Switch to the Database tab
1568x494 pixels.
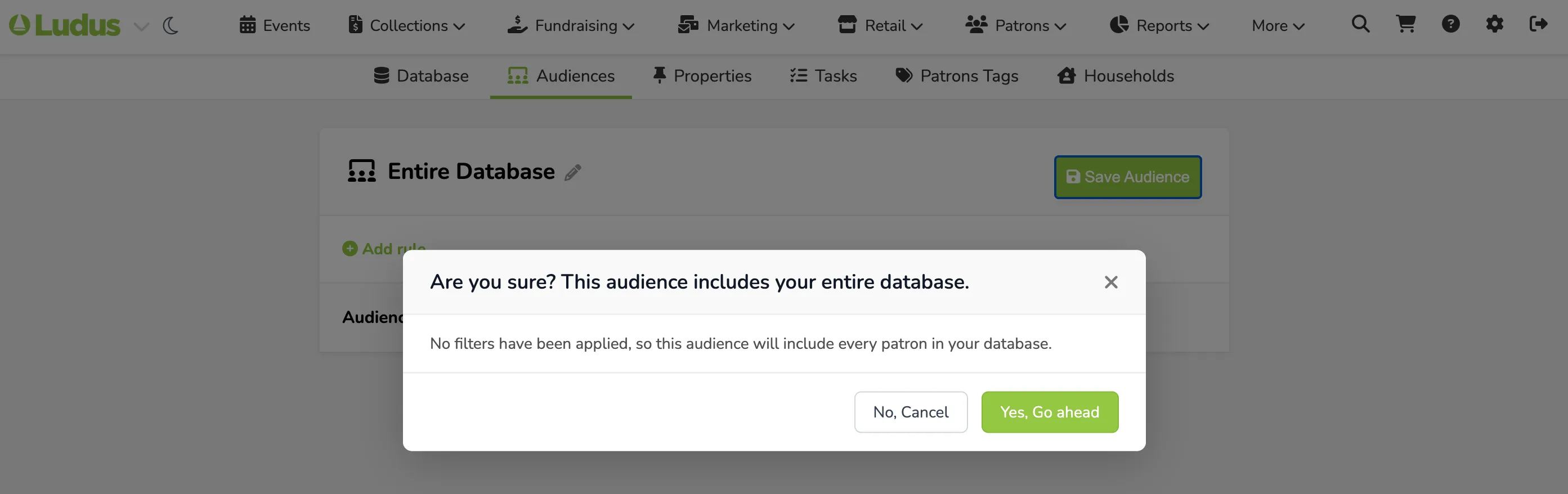(420, 76)
